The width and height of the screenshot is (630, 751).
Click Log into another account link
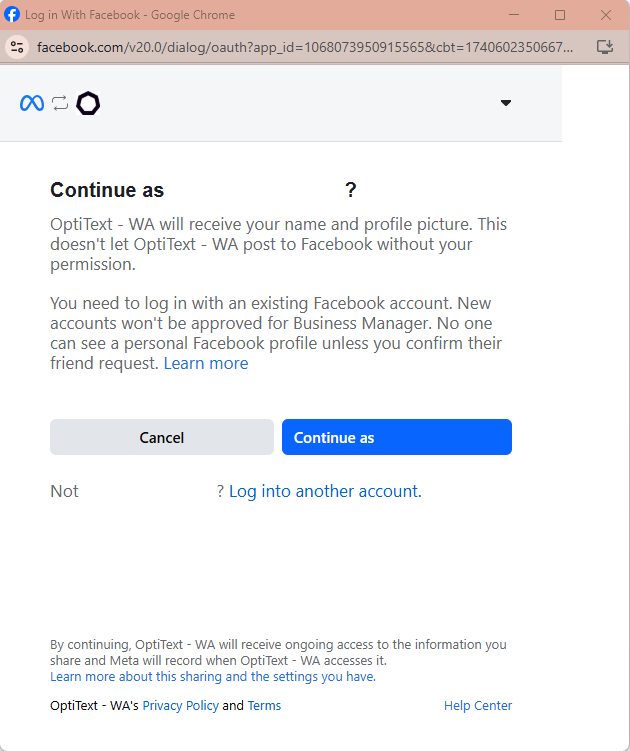(x=325, y=491)
